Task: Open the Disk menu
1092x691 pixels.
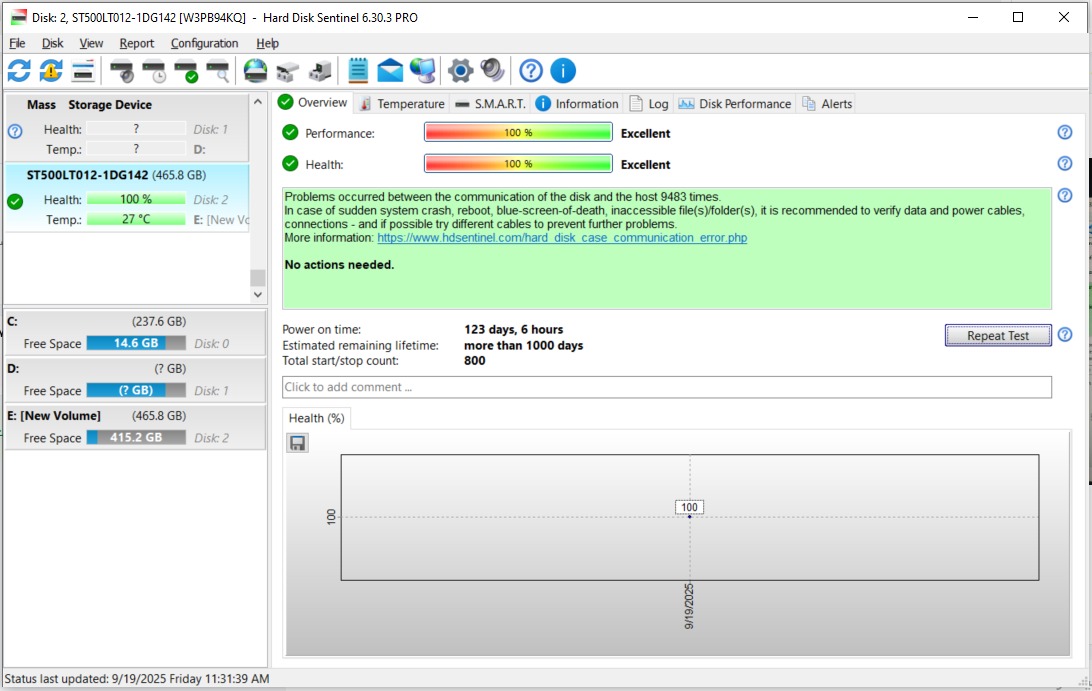Action: (x=52, y=43)
